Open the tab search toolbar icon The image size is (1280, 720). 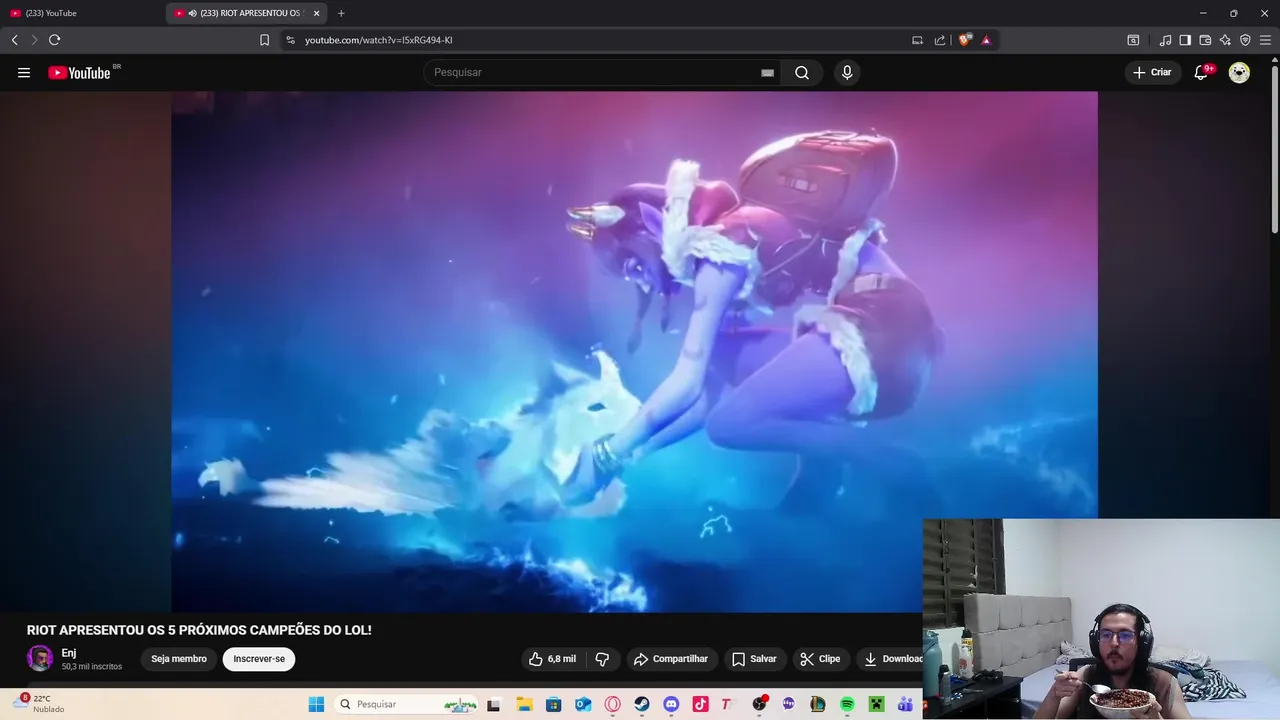click(x=1133, y=40)
